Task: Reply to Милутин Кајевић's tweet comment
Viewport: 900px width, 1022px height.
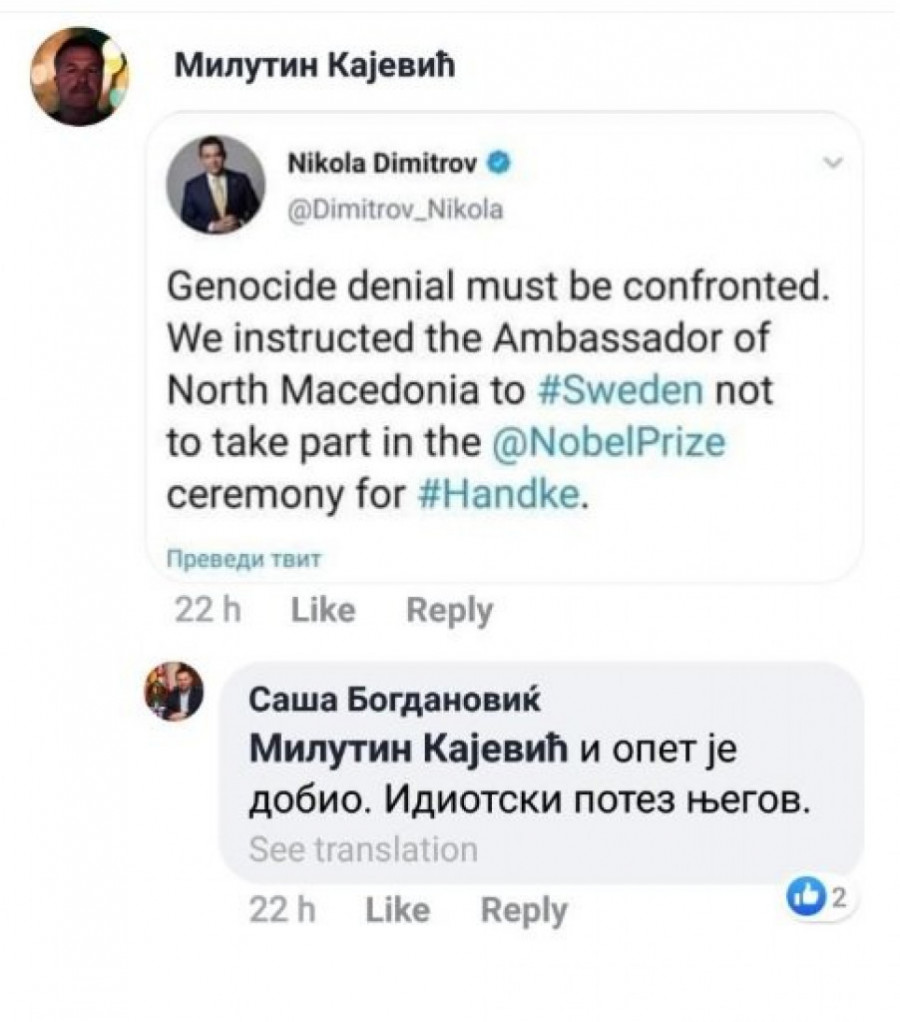Action: point(449,610)
